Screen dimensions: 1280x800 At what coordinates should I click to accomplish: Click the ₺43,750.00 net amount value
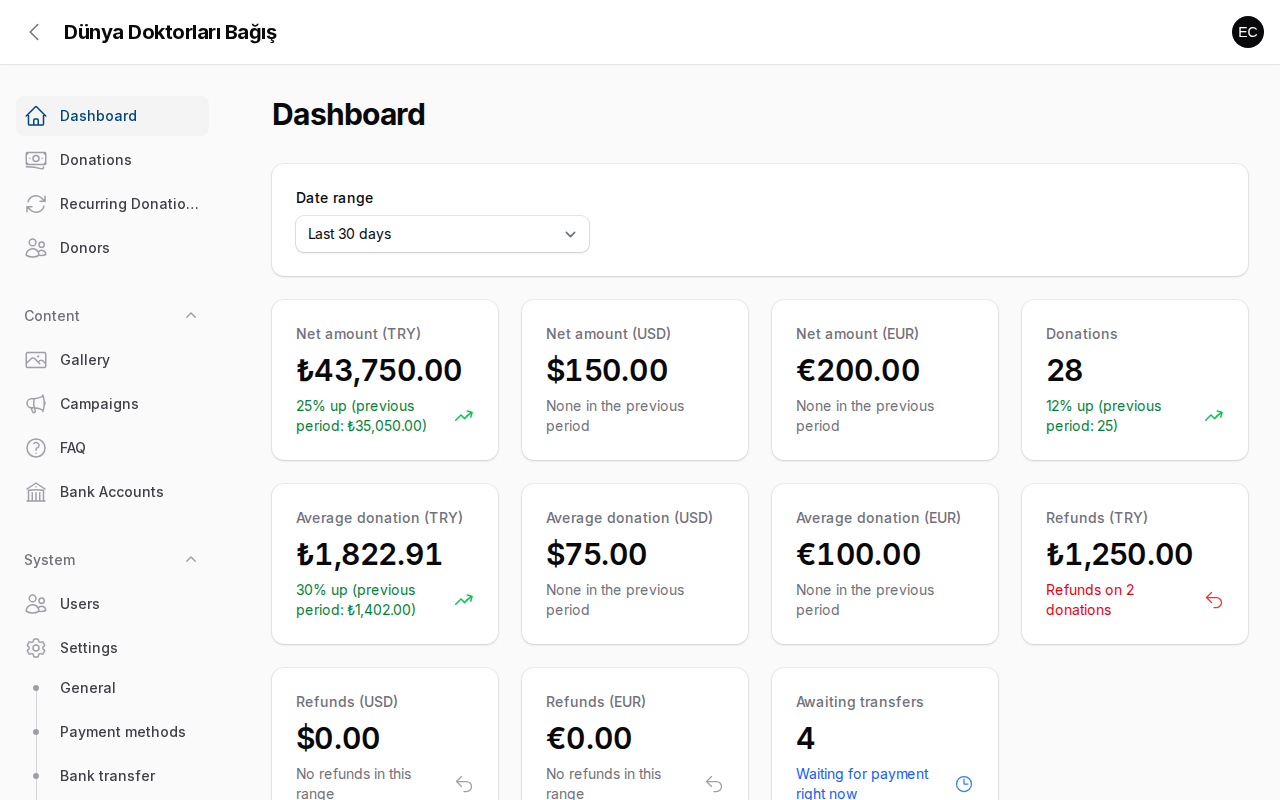tap(379, 370)
